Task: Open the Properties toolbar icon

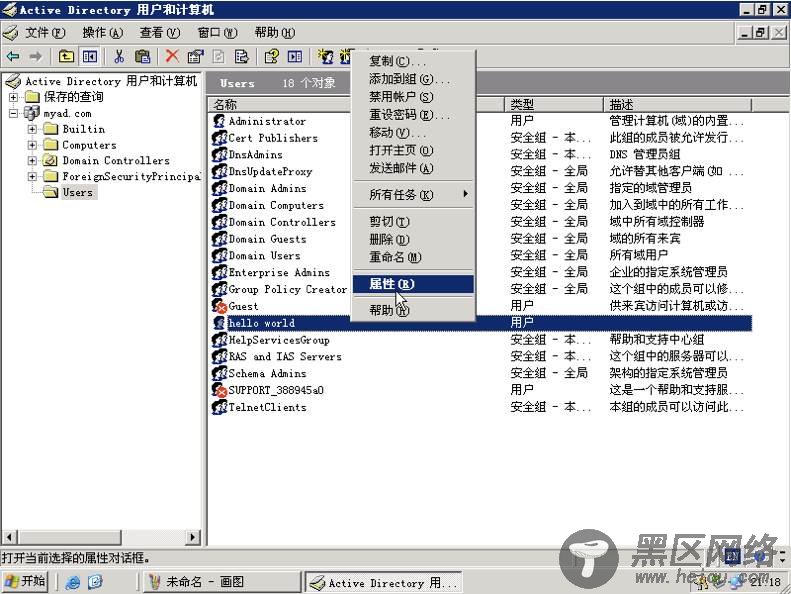Action: (195, 57)
